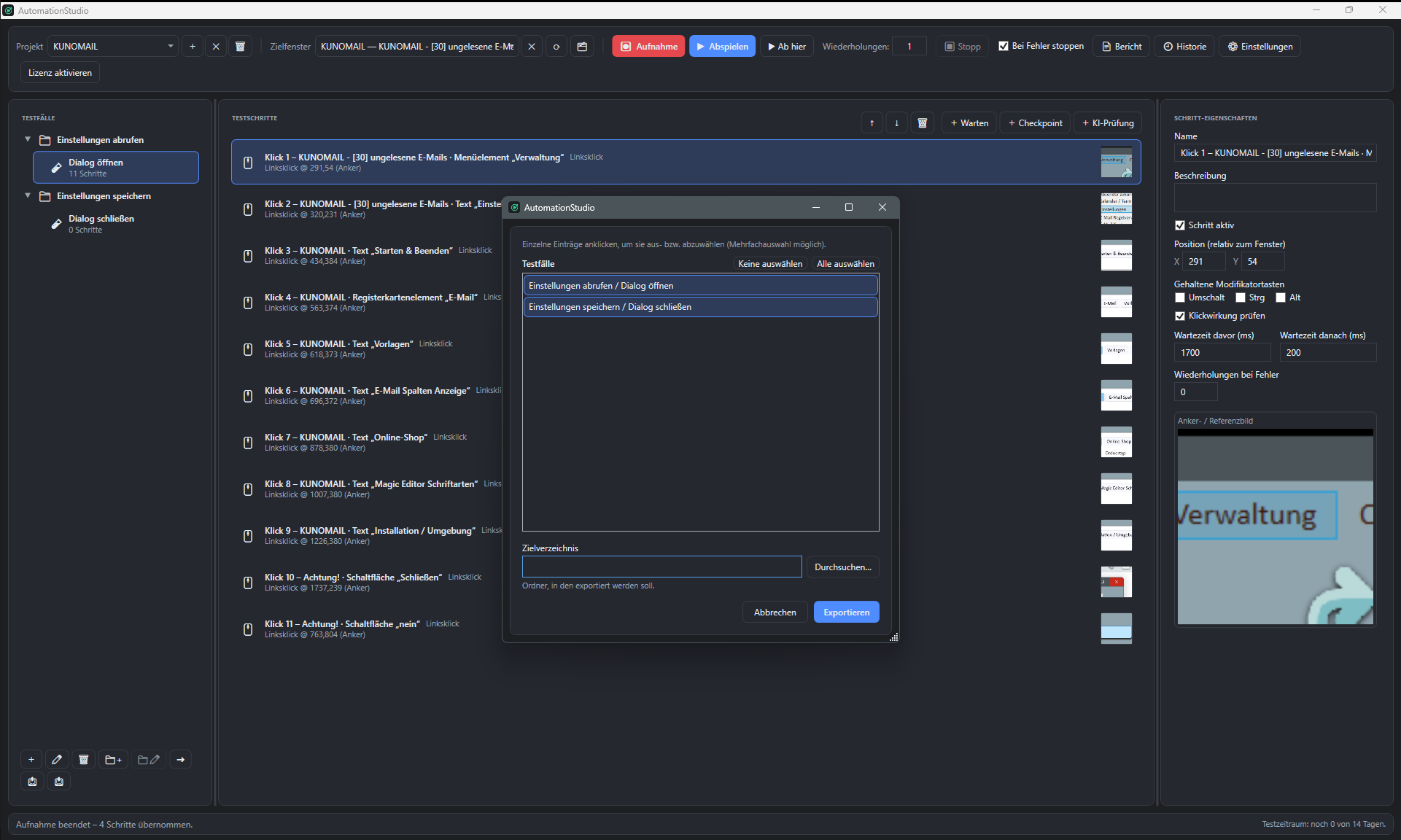Viewport: 1401px width, 840px height.
Task: Refresh the Zielfenster window list
Action: pos(556,47)
